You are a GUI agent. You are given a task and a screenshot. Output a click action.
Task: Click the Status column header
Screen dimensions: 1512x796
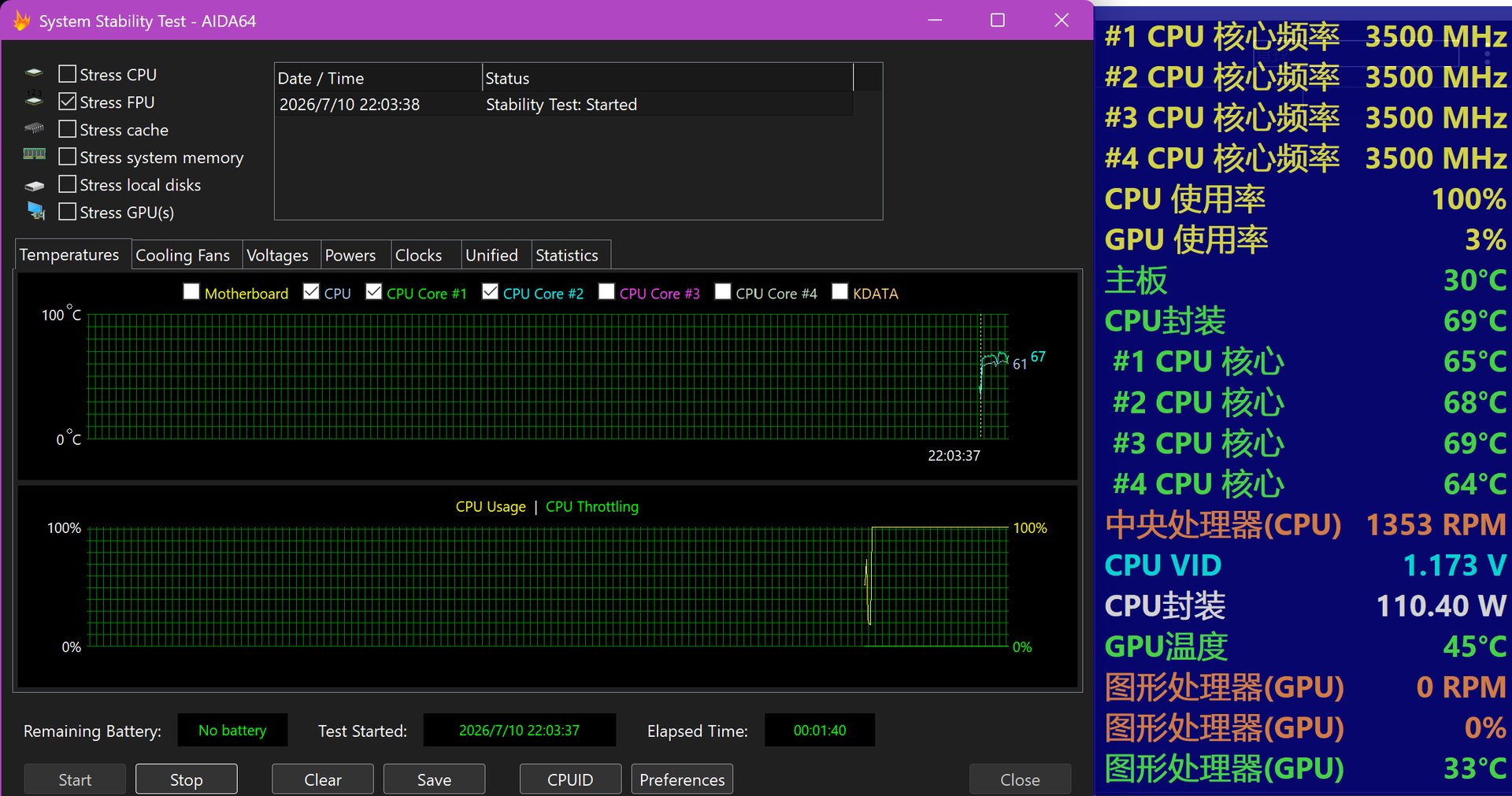point(668,78)
